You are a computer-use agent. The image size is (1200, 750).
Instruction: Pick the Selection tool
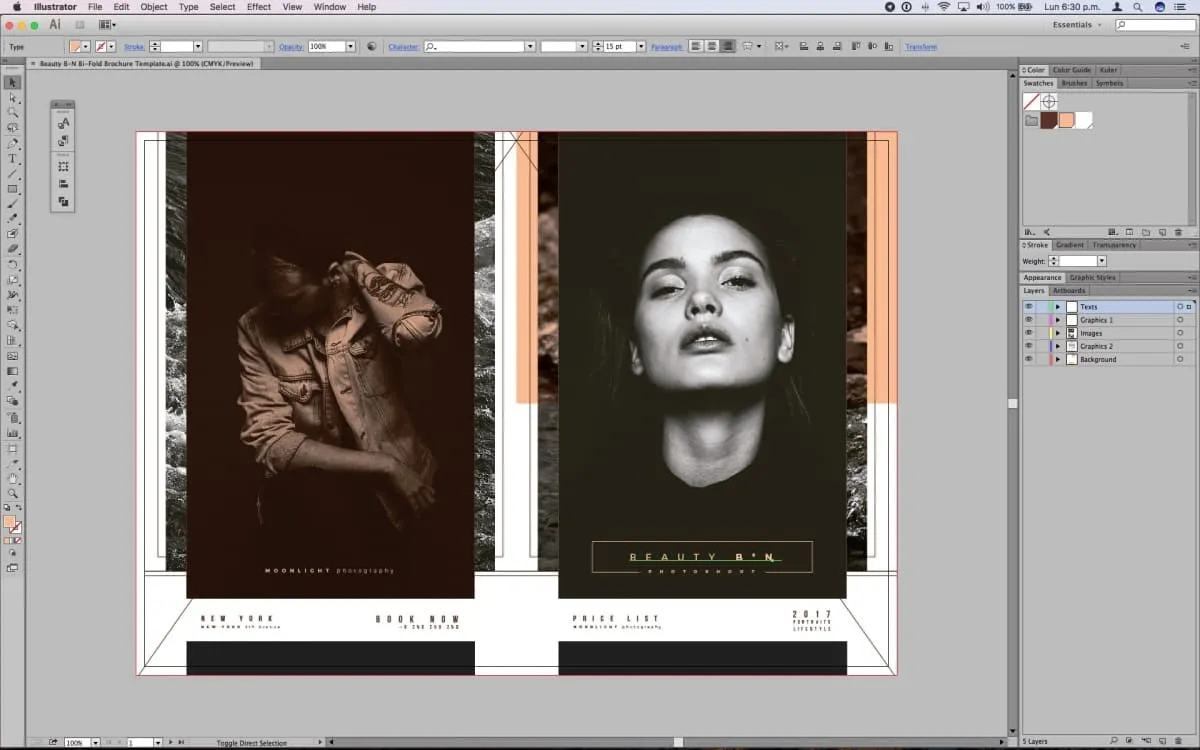pyautogui.click(x=13, y=80)
